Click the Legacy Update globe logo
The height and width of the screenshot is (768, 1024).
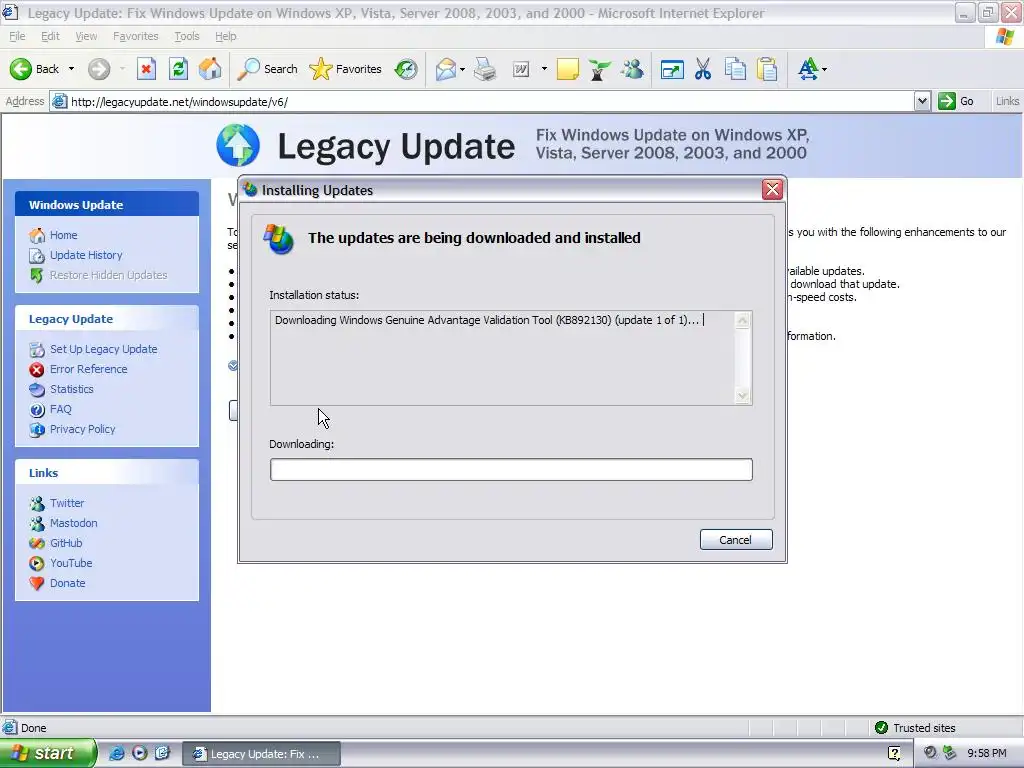[238, 145]
